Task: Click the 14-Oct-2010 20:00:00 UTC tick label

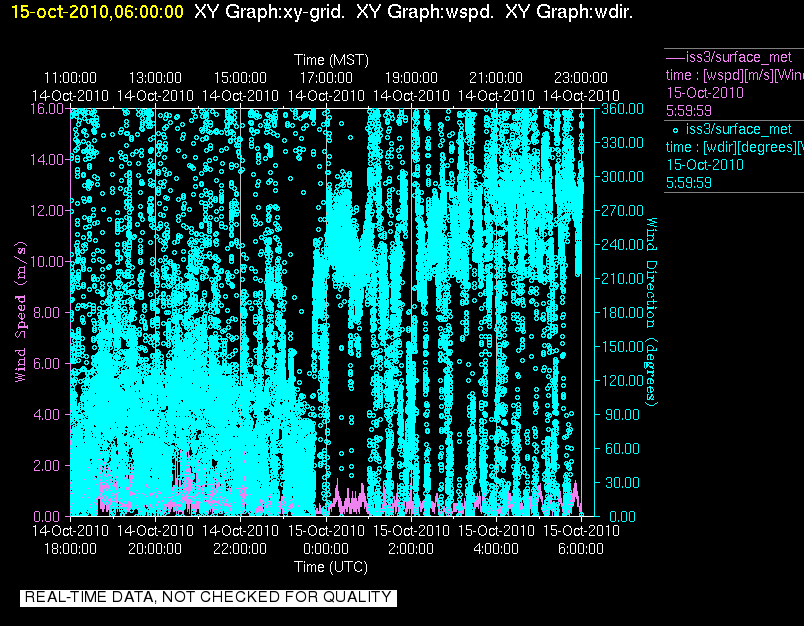Action: pyautogui.click(x=155, y=540)
